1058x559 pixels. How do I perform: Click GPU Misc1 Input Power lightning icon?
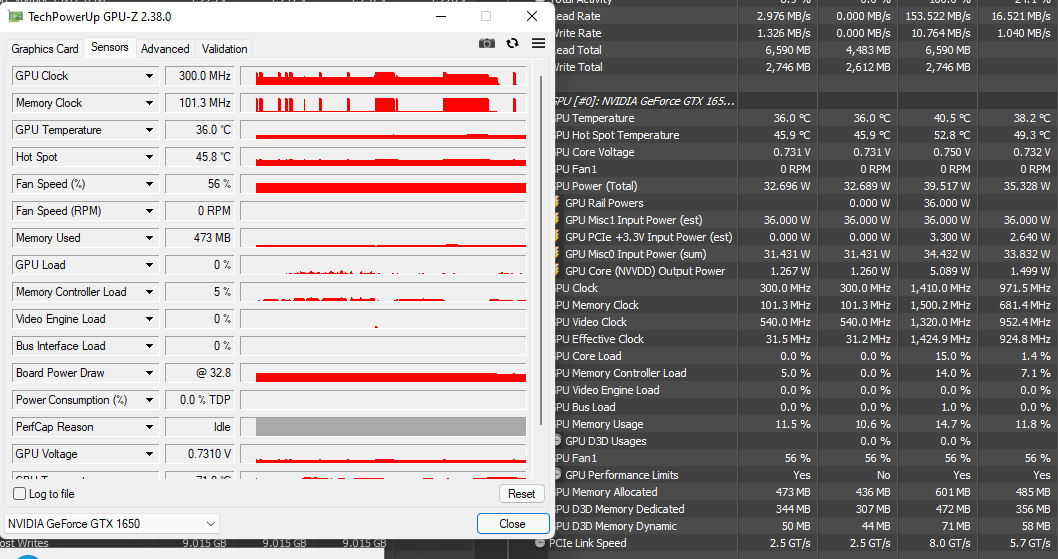coord(557,219)
